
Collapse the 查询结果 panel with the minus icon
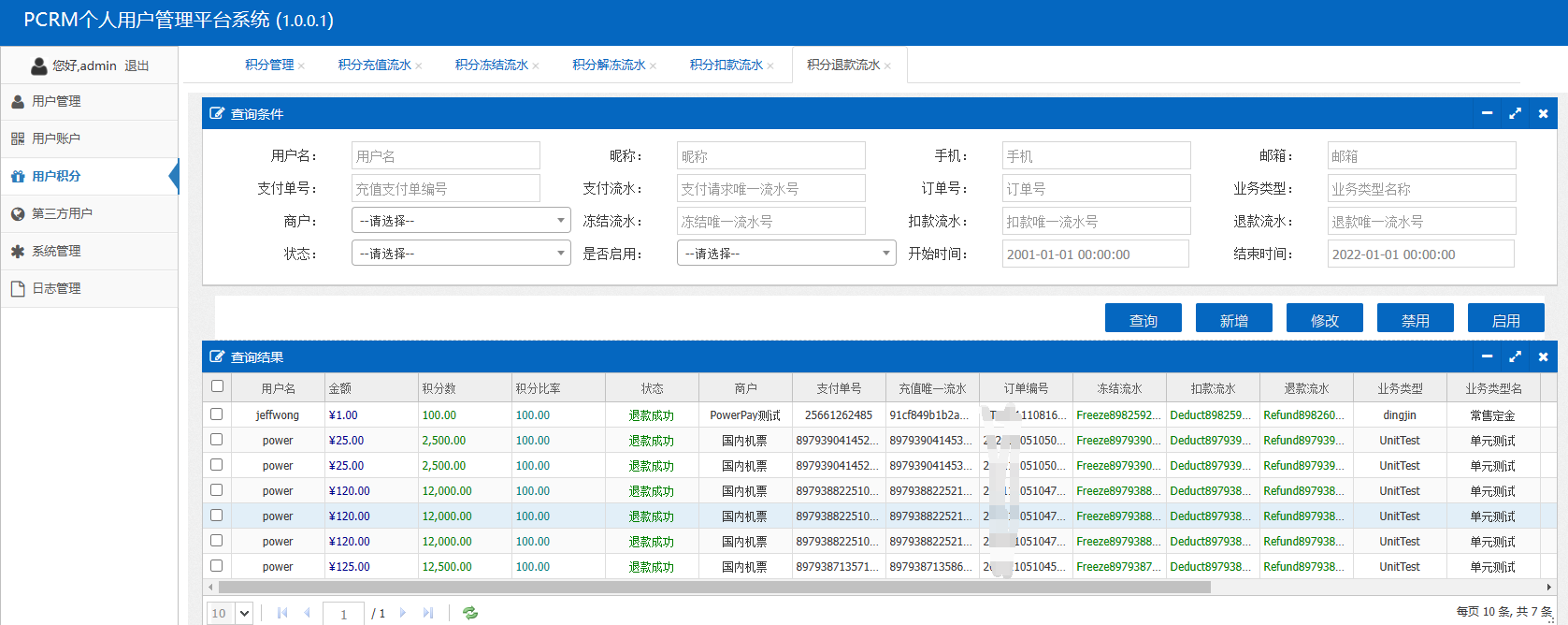point(1487,356)
